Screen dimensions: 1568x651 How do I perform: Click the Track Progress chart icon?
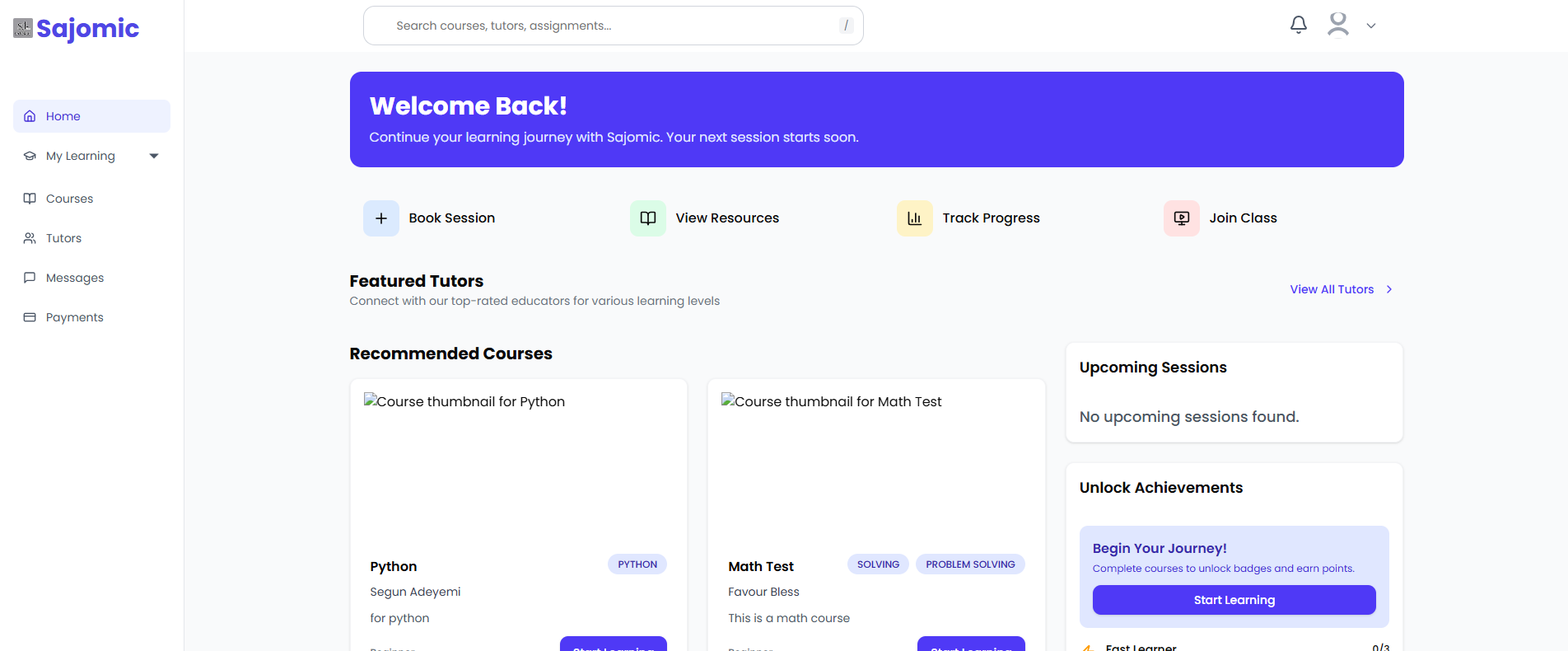[915, 218]
